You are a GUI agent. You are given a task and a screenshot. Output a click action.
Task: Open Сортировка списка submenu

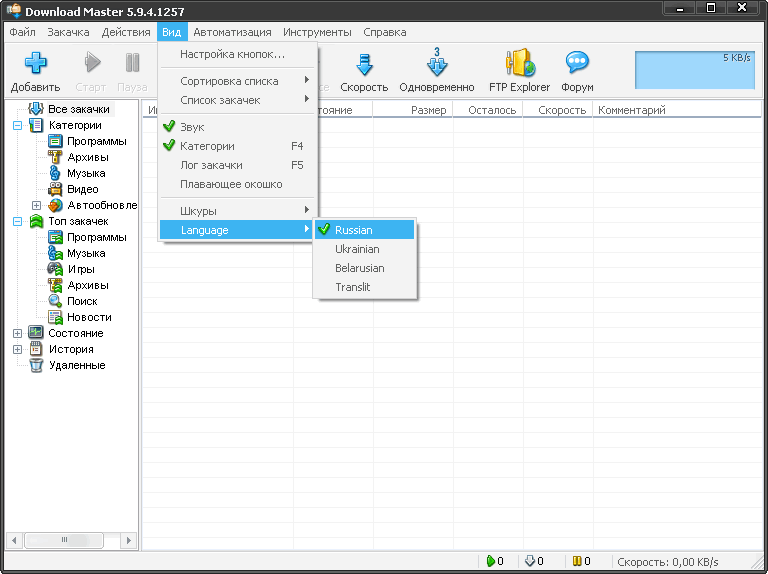[238, 81]
